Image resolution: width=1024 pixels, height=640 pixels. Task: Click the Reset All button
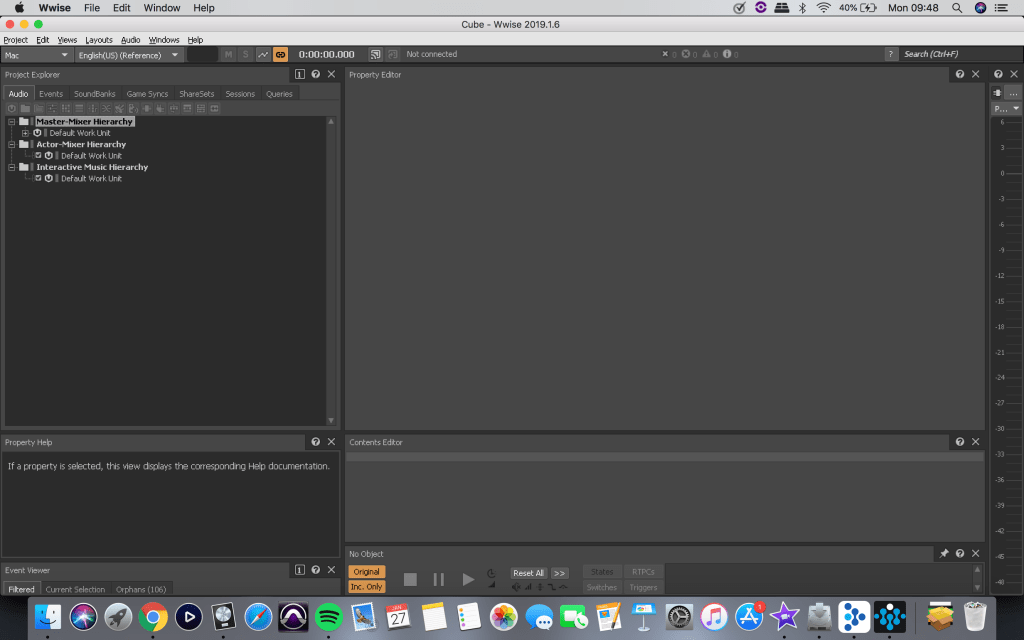[528, 573]
